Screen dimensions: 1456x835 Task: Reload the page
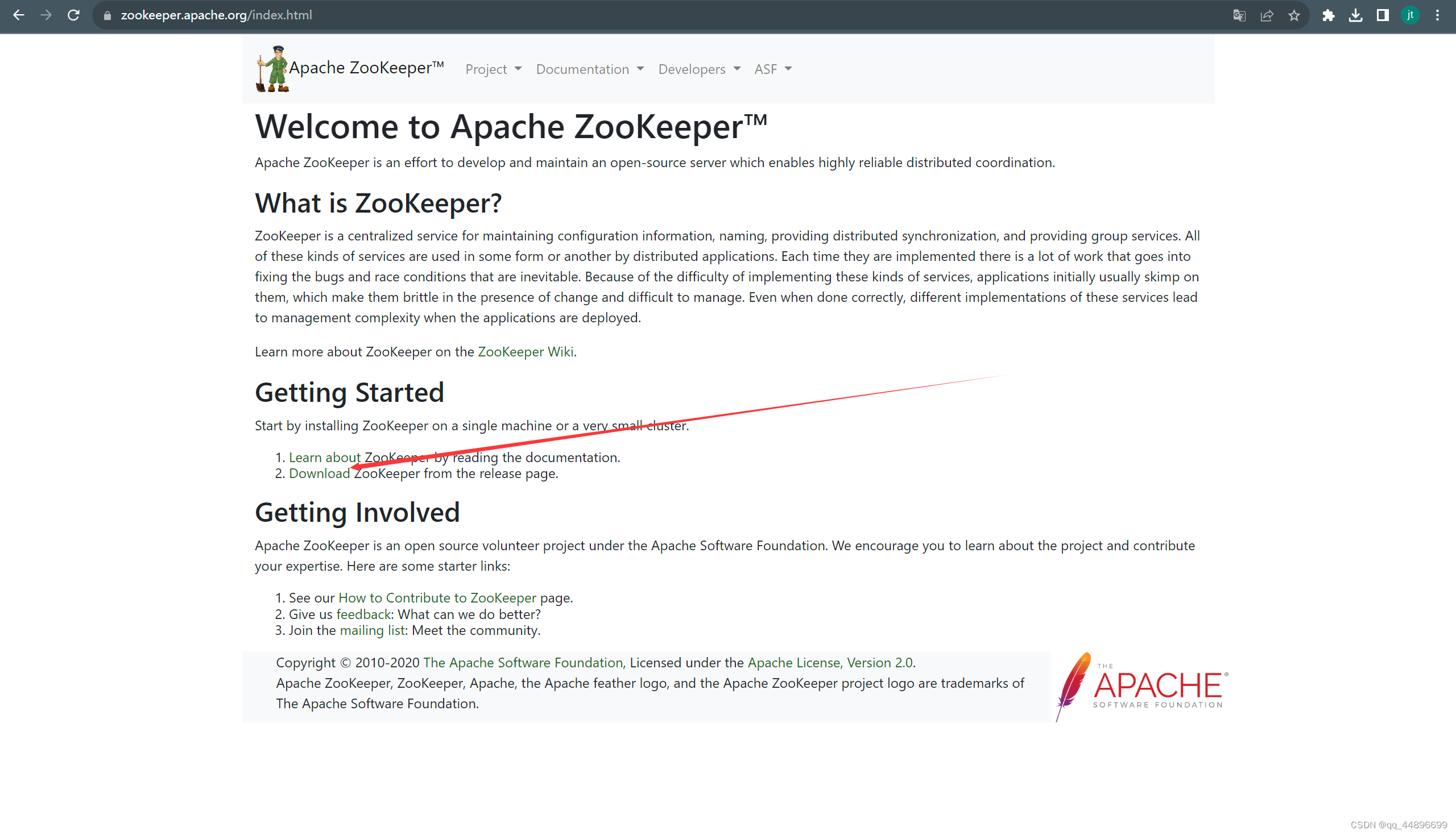click(73, 15)
